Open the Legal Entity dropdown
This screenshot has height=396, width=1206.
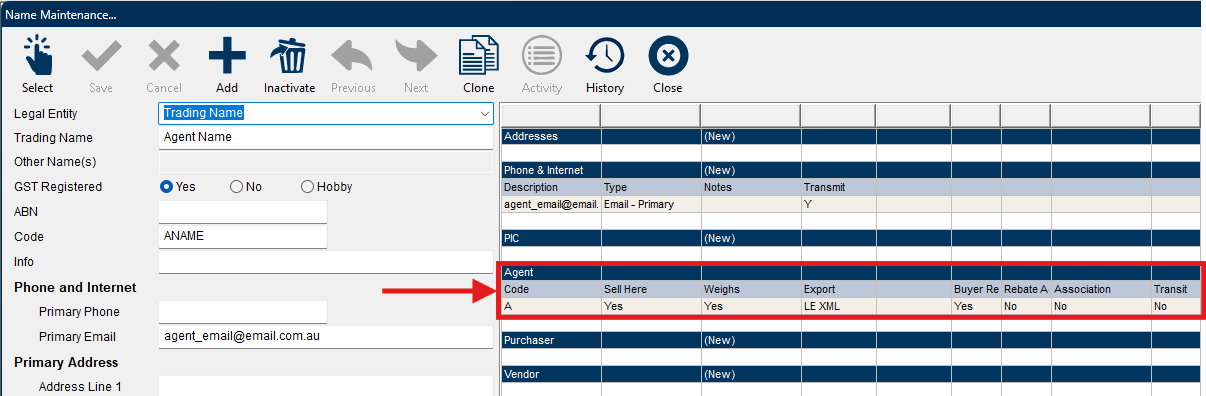[484, 113]
